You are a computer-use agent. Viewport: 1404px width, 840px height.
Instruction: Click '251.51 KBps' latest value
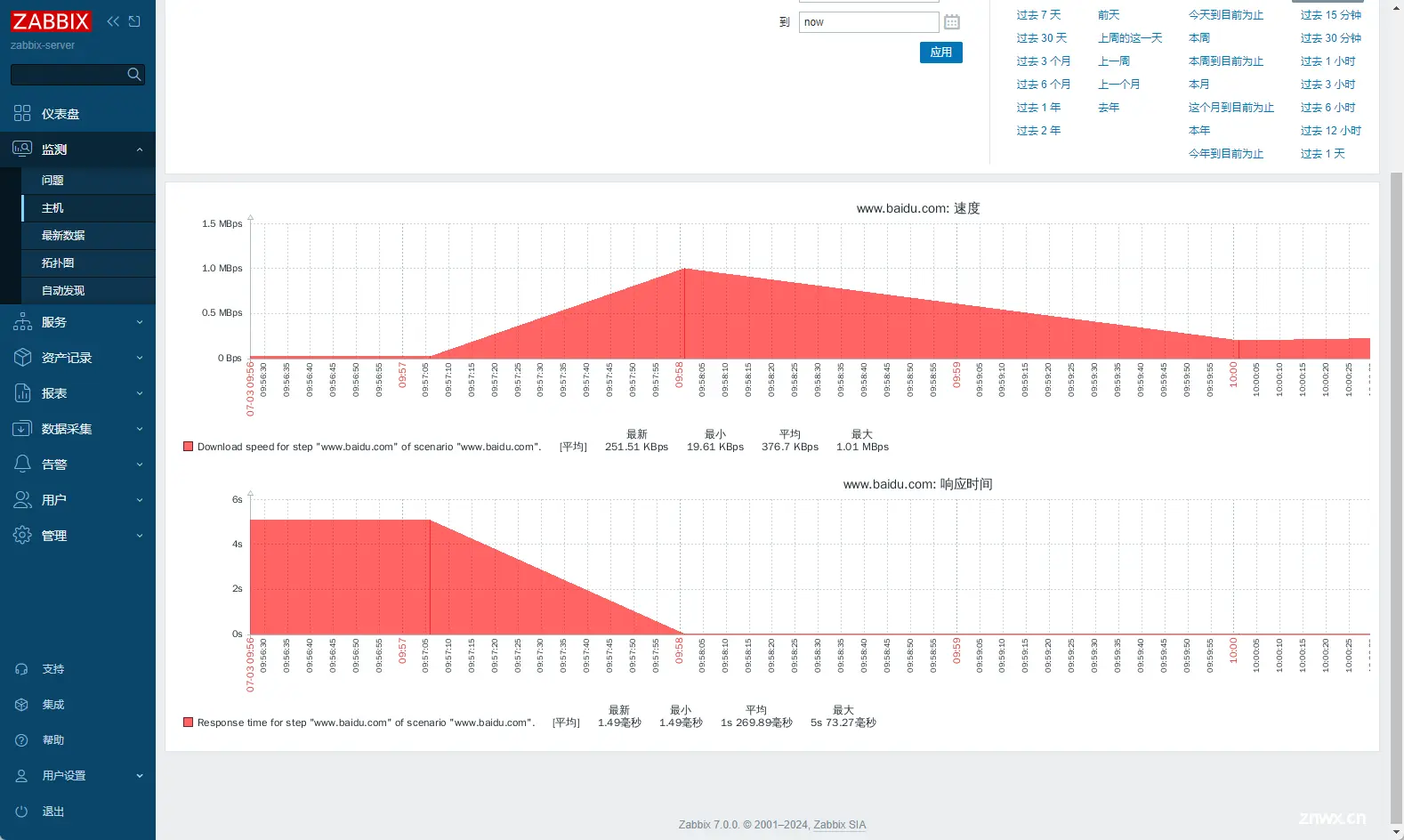[x=637, y=447]
